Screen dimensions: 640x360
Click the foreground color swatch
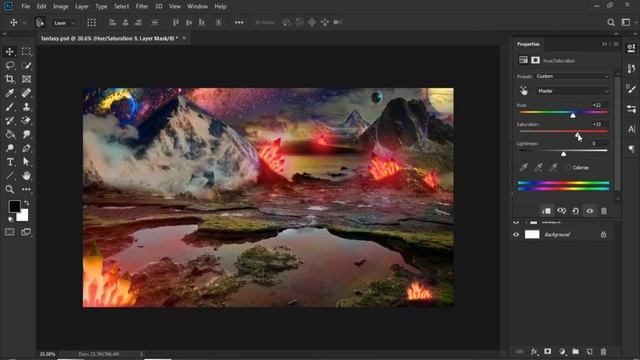click(15, 206)
